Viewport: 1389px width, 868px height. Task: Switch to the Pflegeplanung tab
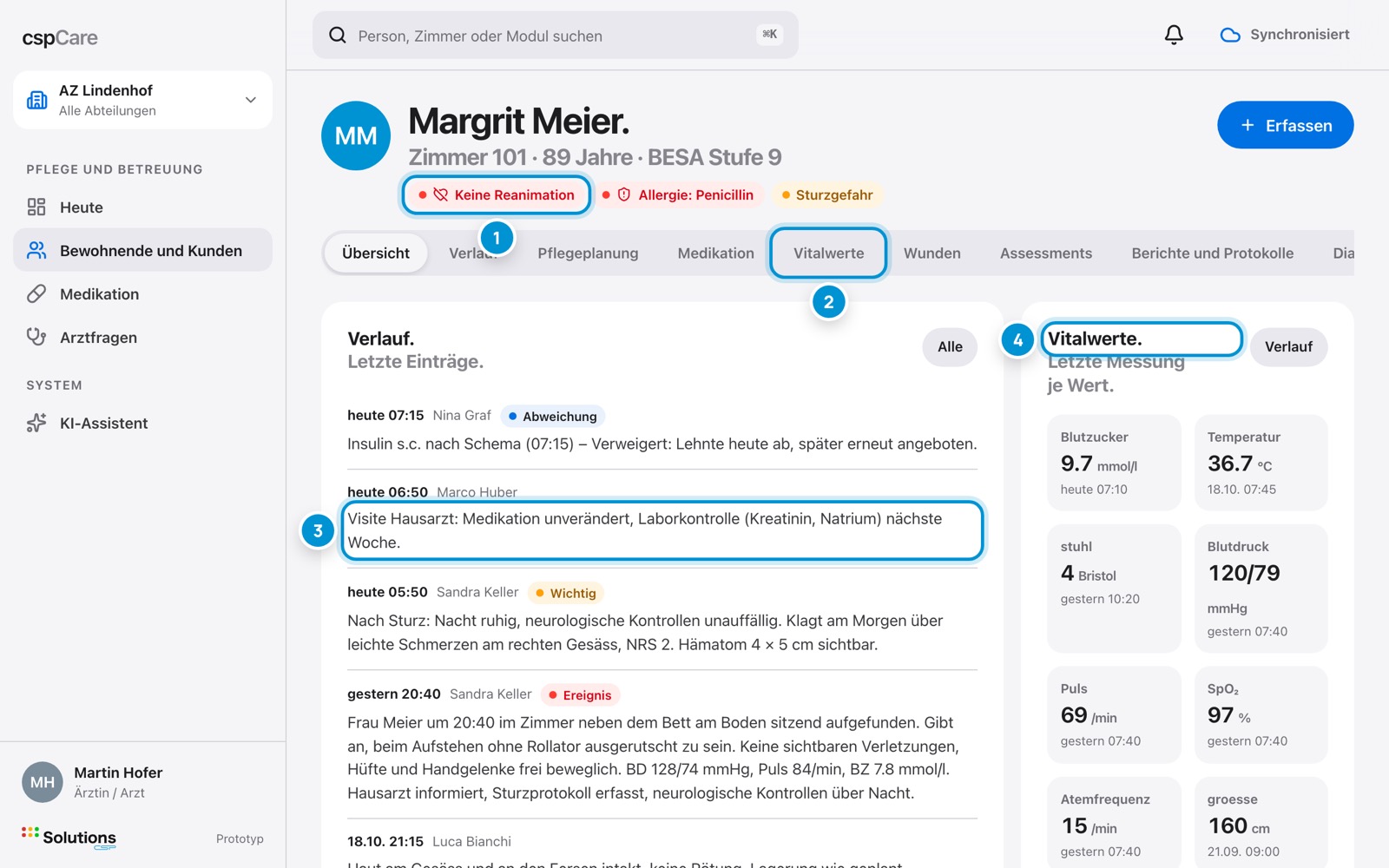(x=588, y=253)
